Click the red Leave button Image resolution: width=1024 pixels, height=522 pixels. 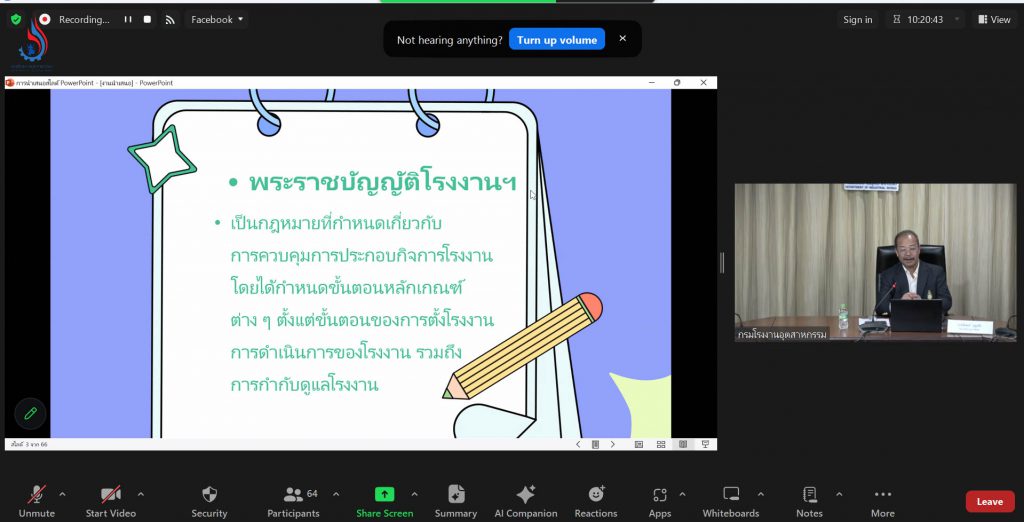pyautogui.click(x=989, y=502)
